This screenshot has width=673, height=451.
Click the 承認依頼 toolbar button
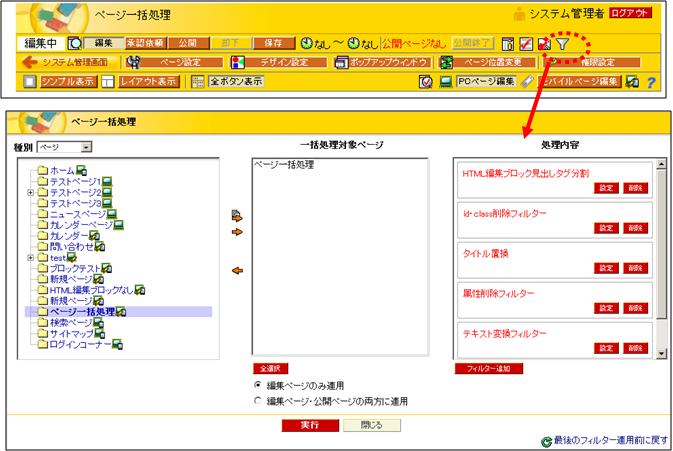[146, 43]
